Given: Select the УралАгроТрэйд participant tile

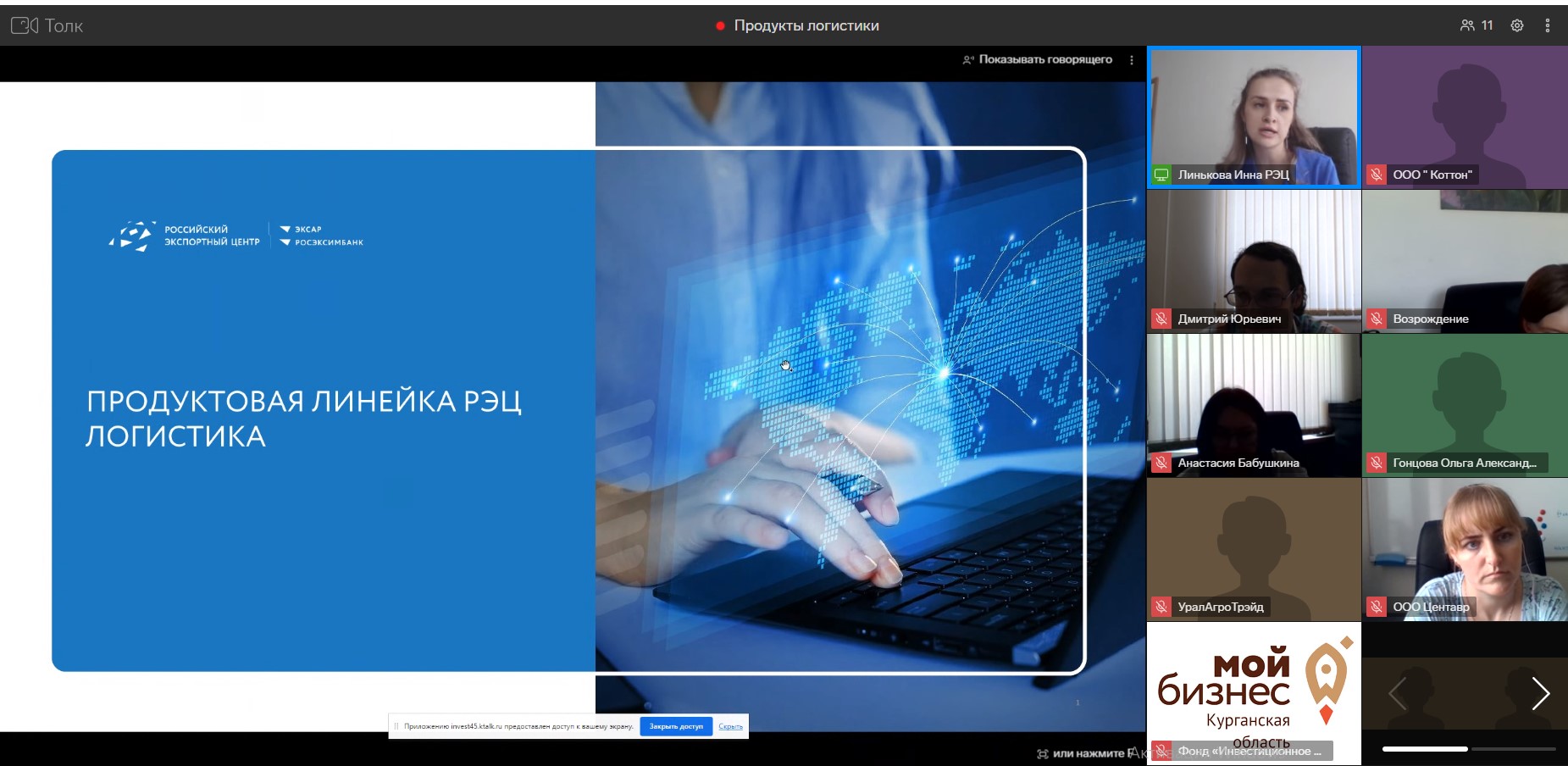Looking at the screenshot, I should 1254,549.
